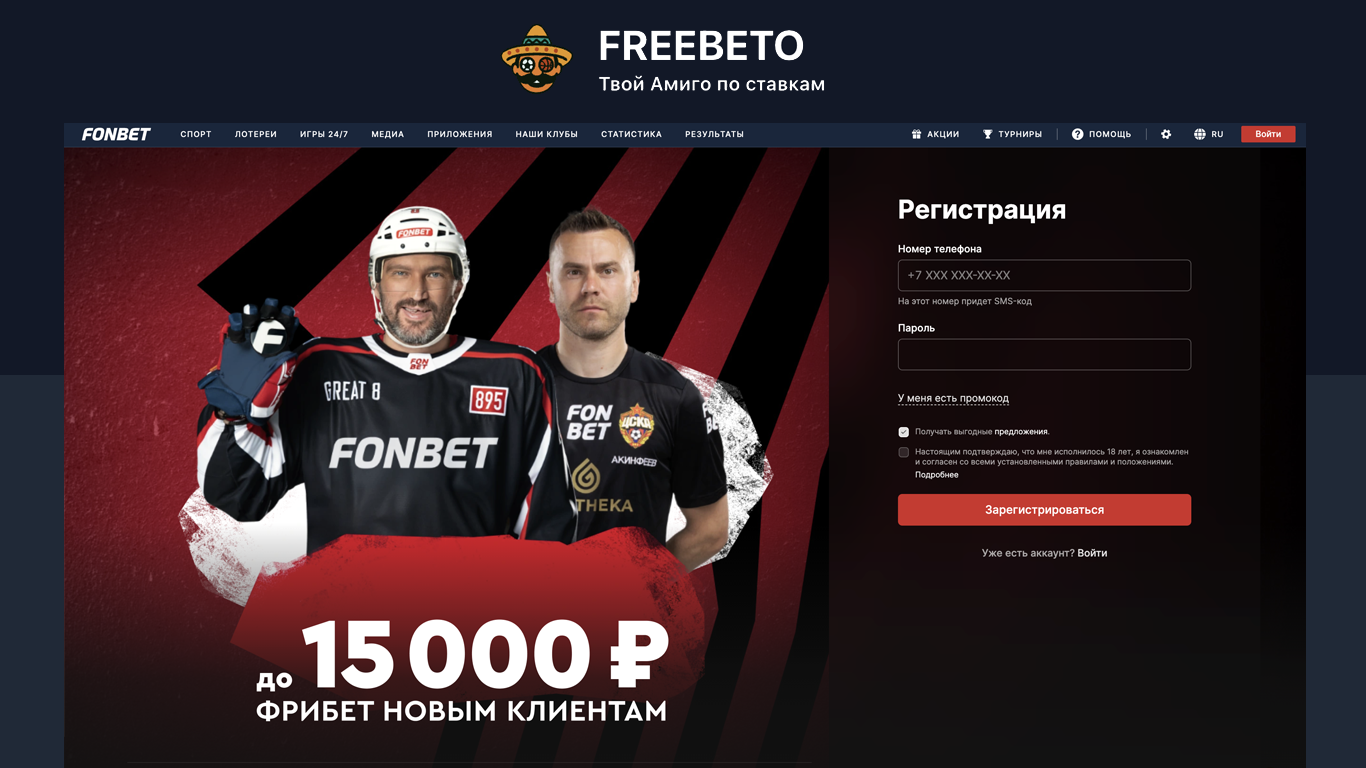Focus the Номер телефона input field
Screen dimensions: 1366x768
pyautogui.click(x=1044, y=275)
